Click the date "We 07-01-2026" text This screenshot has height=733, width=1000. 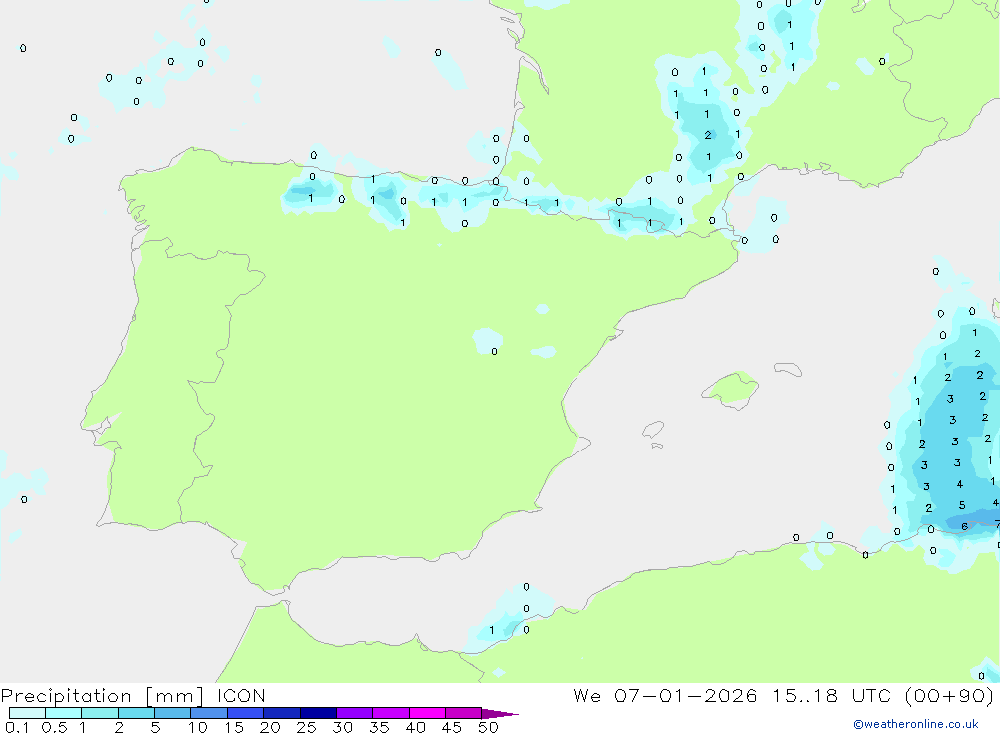(665, 695)
